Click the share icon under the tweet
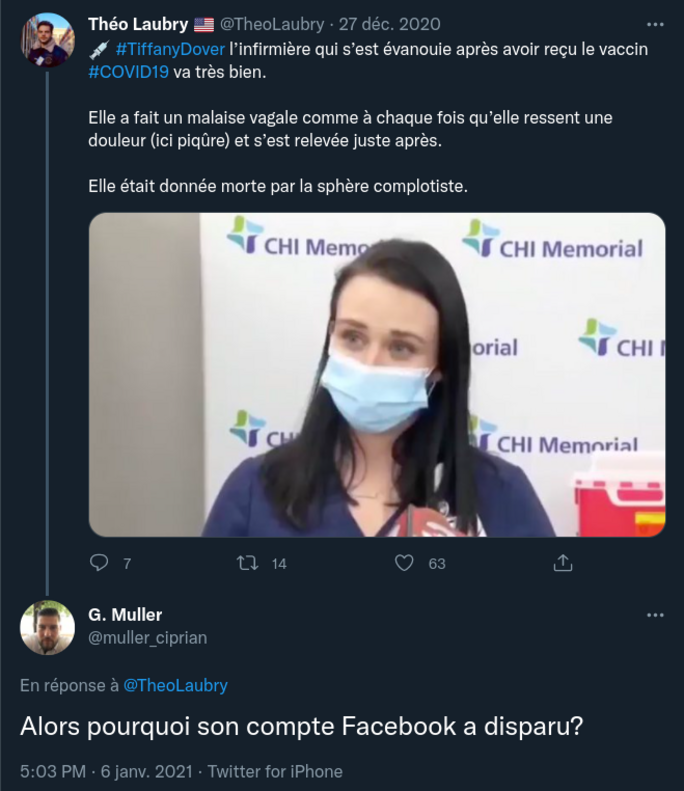Image resolution: width=684 pixels, height=791 pixels. pyautogui.click(x=563, y=563)
